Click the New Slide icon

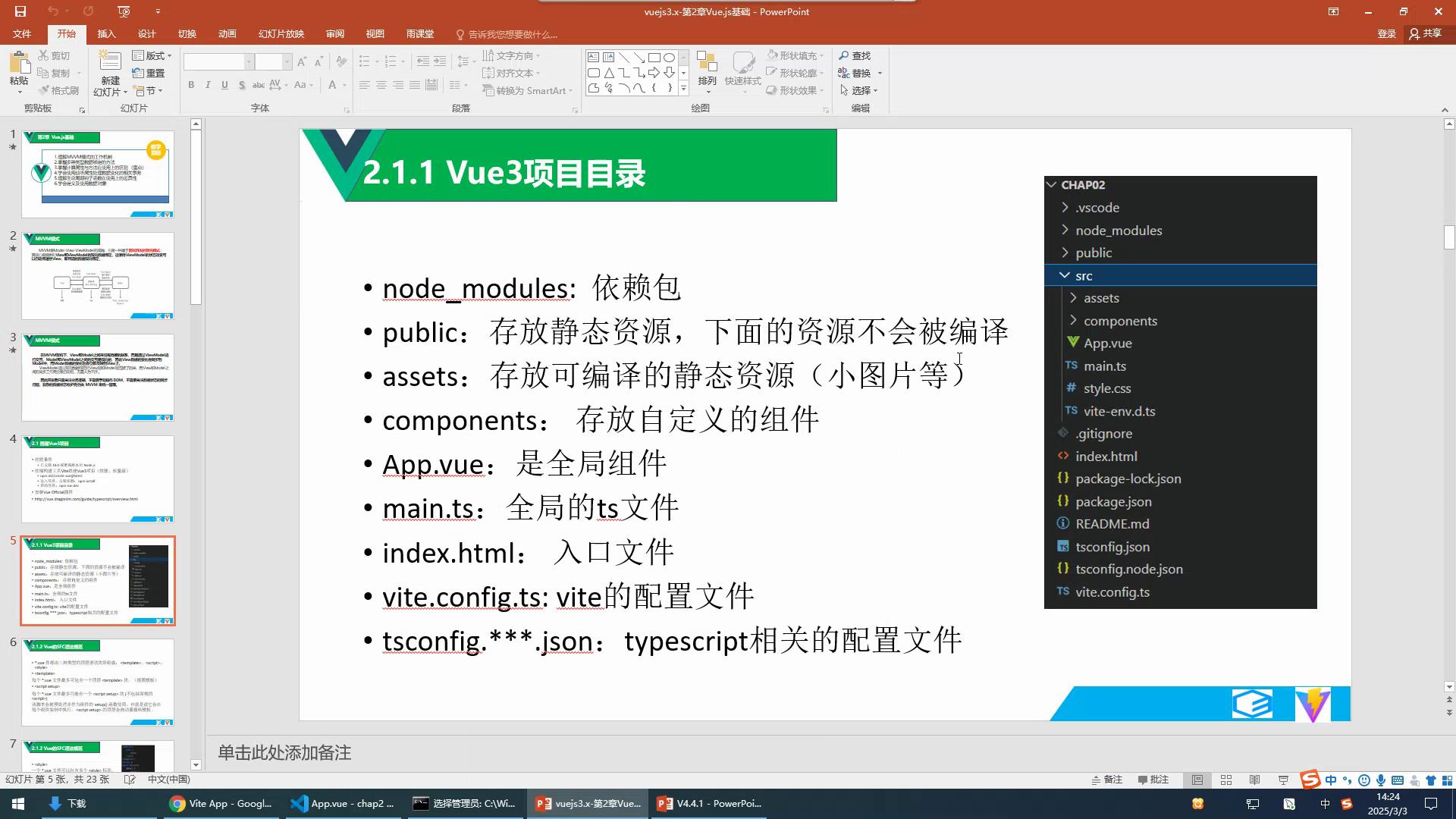coord(110,62)
